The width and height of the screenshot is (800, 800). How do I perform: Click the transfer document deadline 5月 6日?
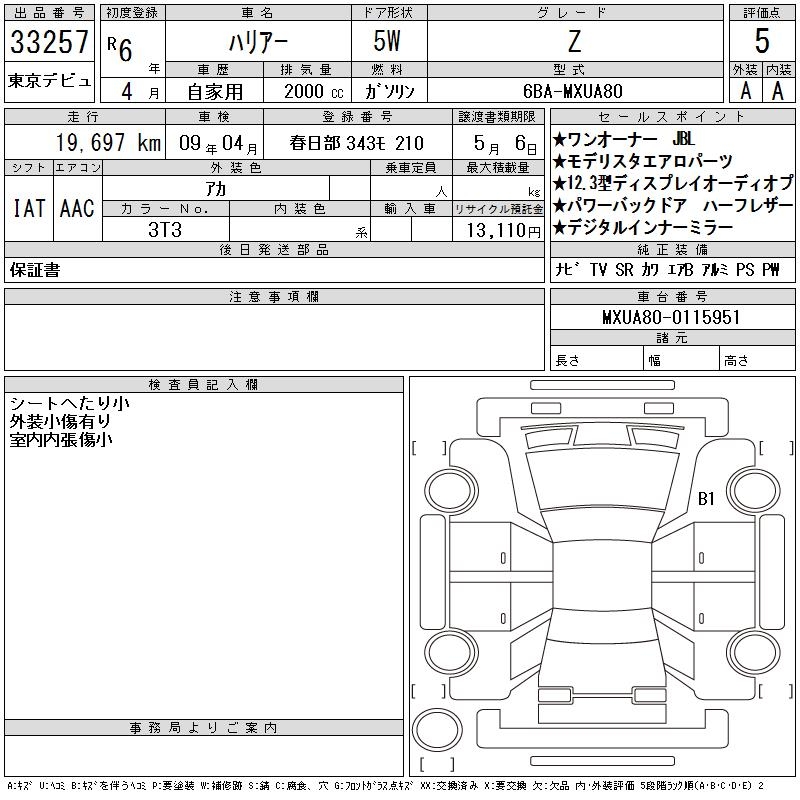505,143
